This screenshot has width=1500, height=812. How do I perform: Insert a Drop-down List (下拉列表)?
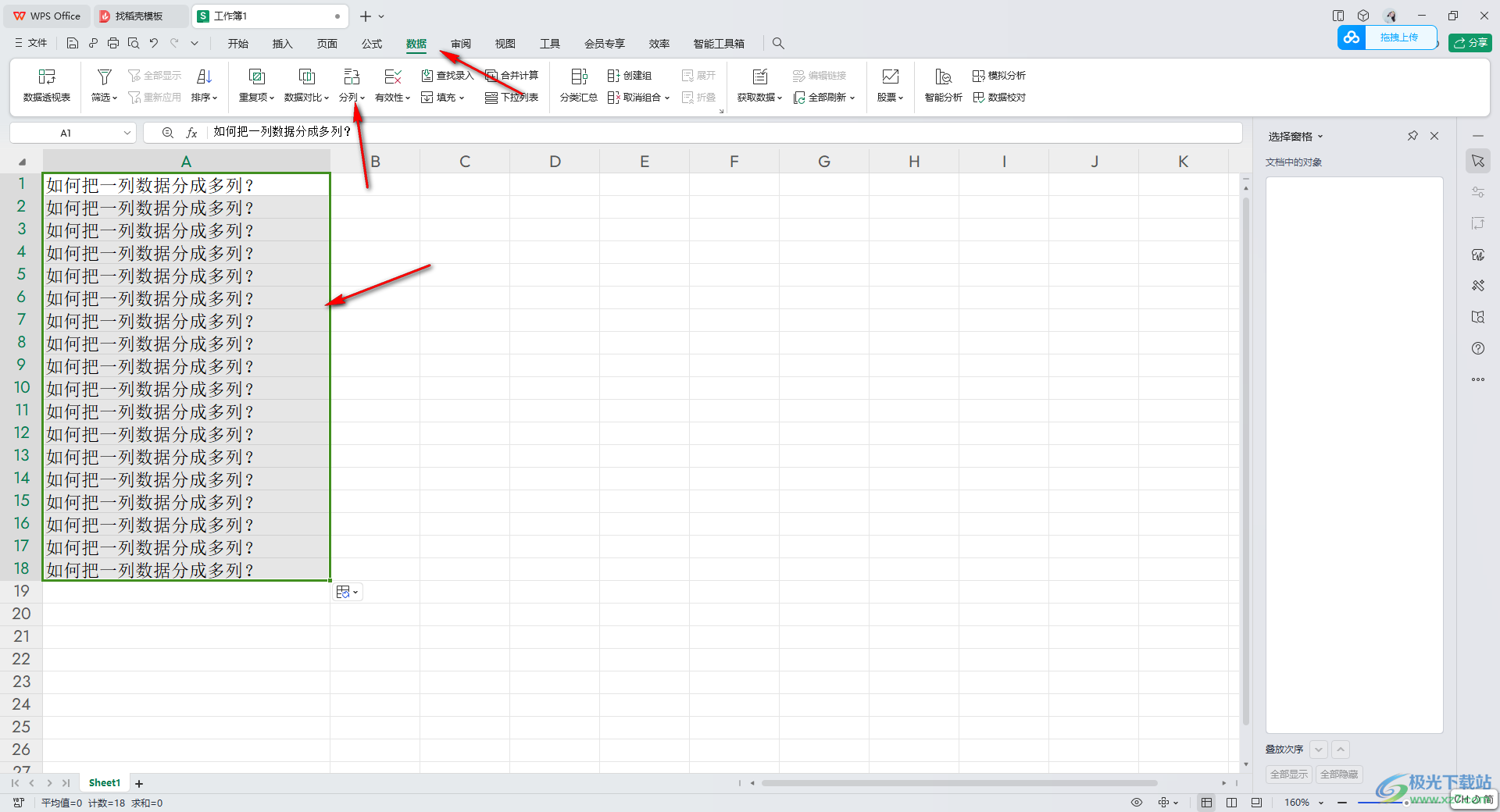coord(512,97)
